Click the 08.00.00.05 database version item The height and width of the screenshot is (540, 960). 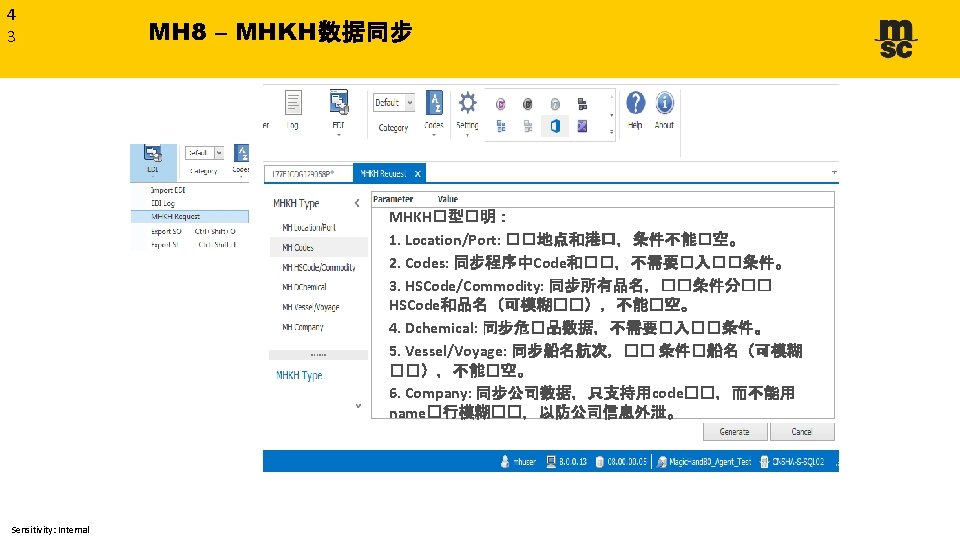(x=621, y=462)
